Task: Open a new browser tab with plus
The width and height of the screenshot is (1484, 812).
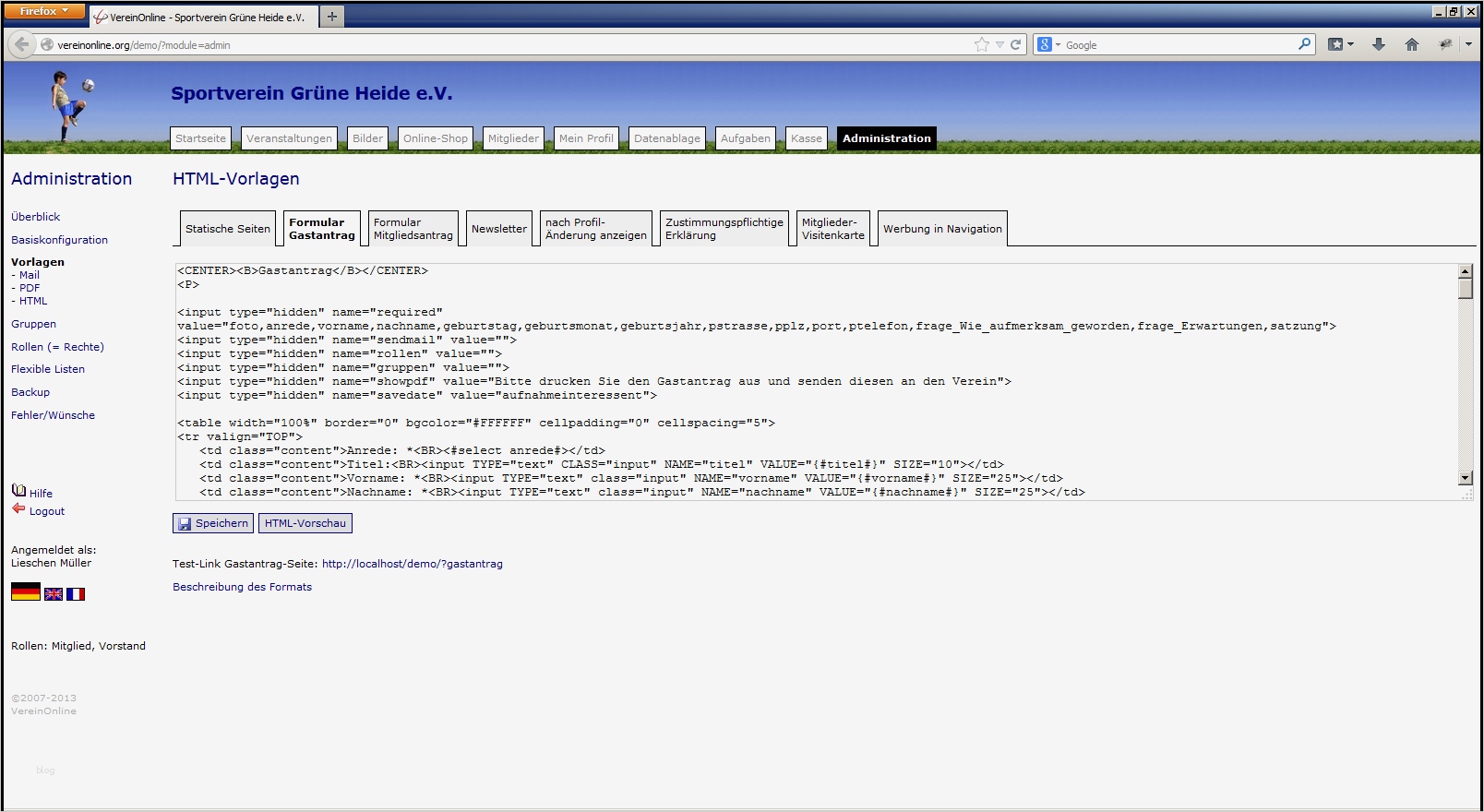Action: coord(332,16)
